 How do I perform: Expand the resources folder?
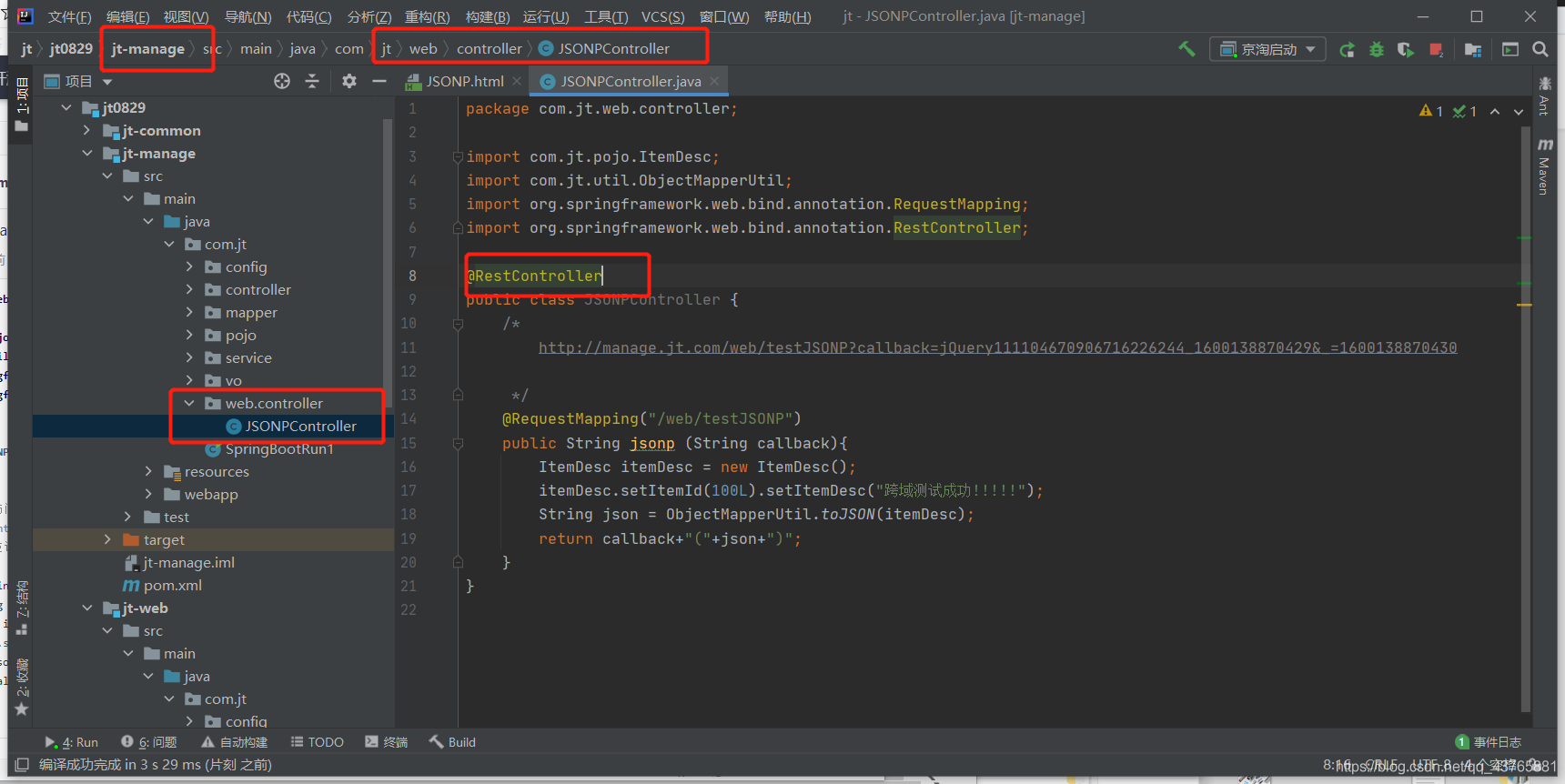148,471
